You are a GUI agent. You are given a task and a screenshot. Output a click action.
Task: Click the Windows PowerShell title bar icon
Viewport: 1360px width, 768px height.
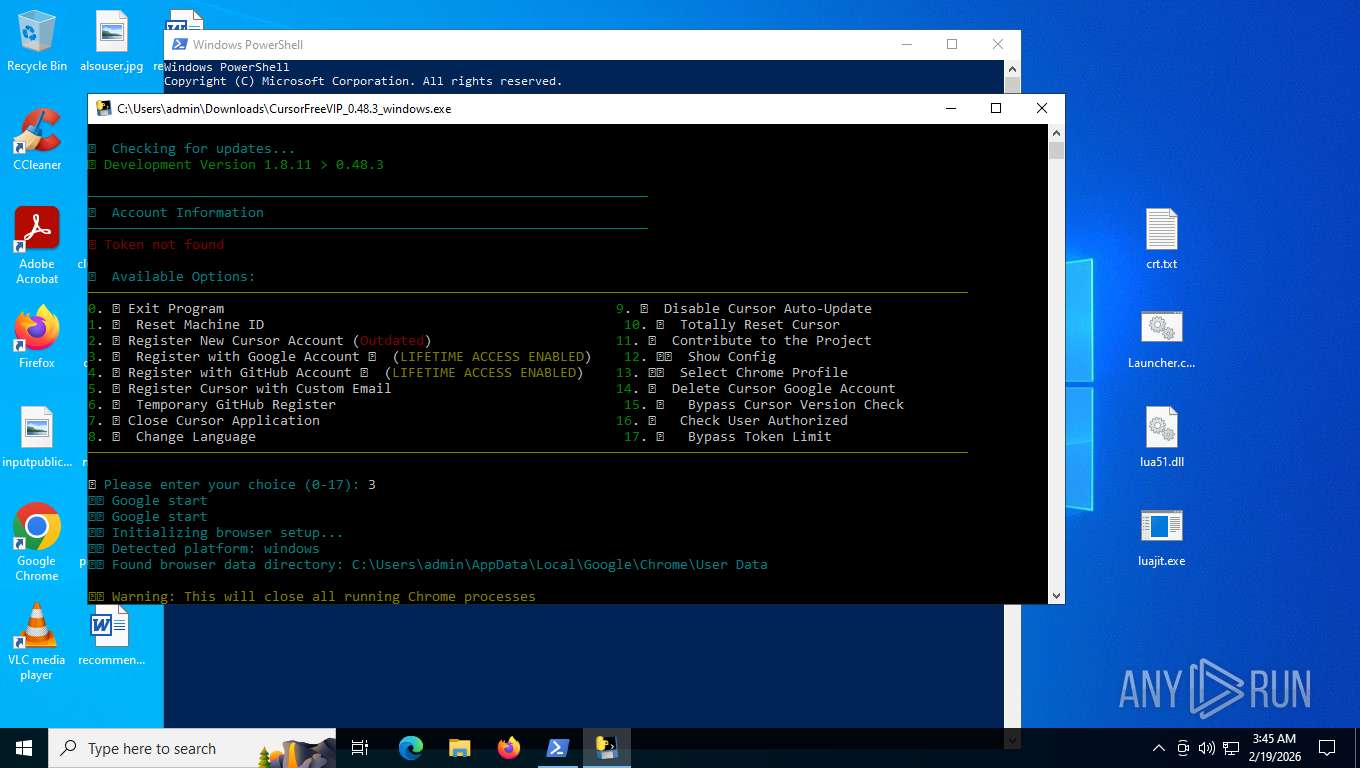pyautogui.click(x=180, y=44)
